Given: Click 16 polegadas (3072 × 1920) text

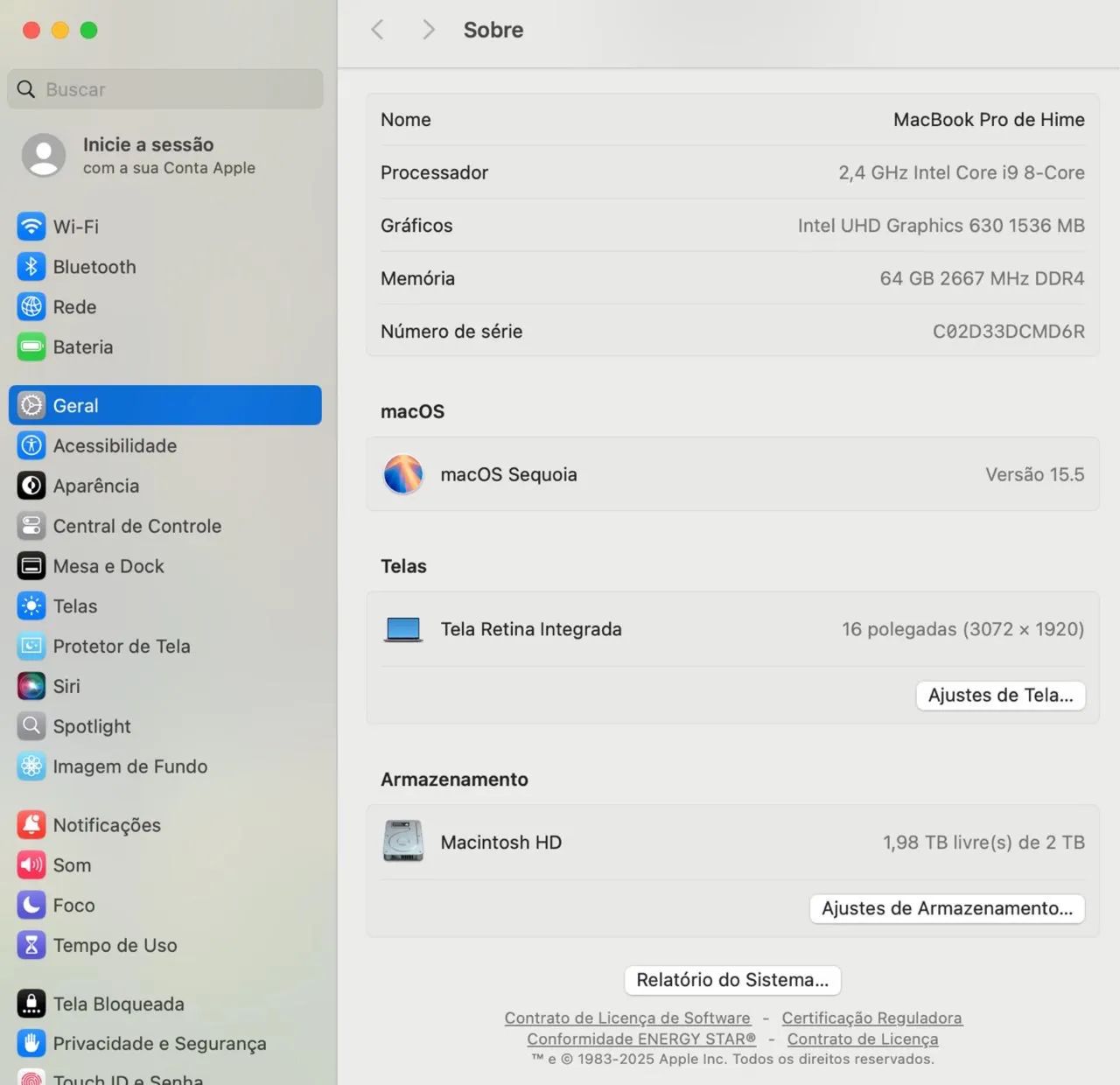Looking at the screenshot, I should point(963,629).
